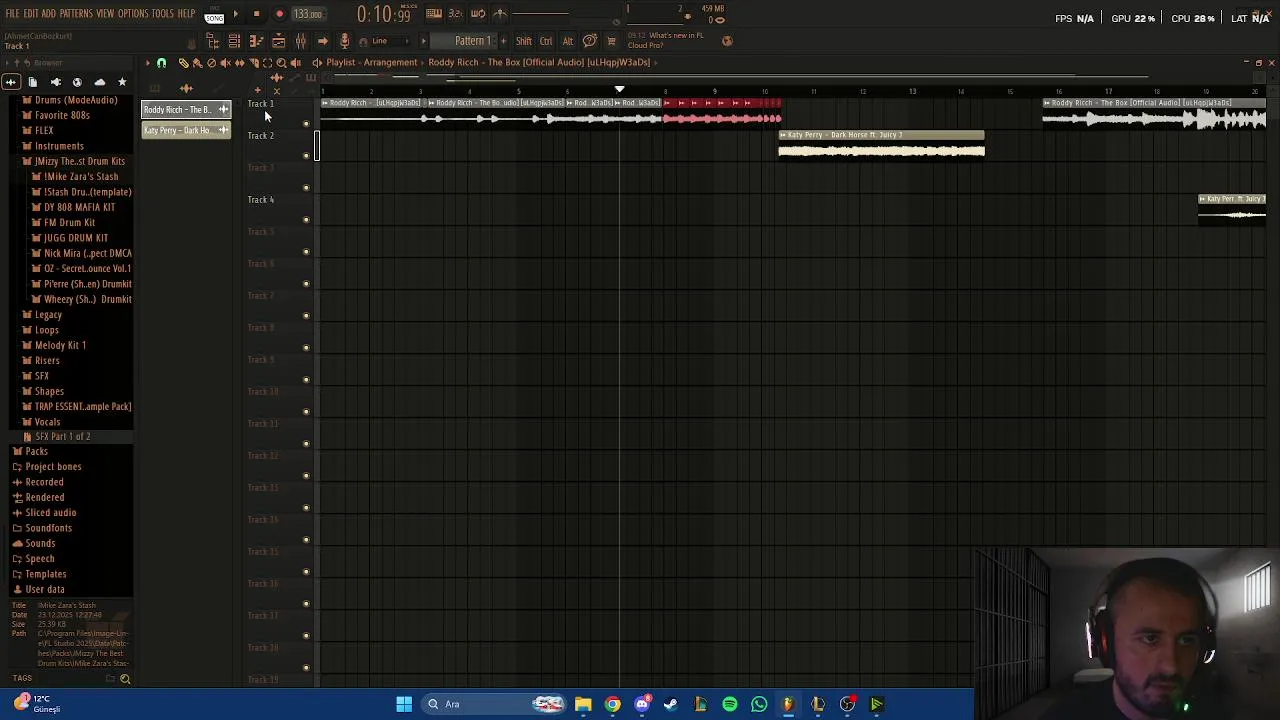This screenshot has height=720, width=1280.
Task: Mute Track 3 using its green dot
Action: pos(306,188)
